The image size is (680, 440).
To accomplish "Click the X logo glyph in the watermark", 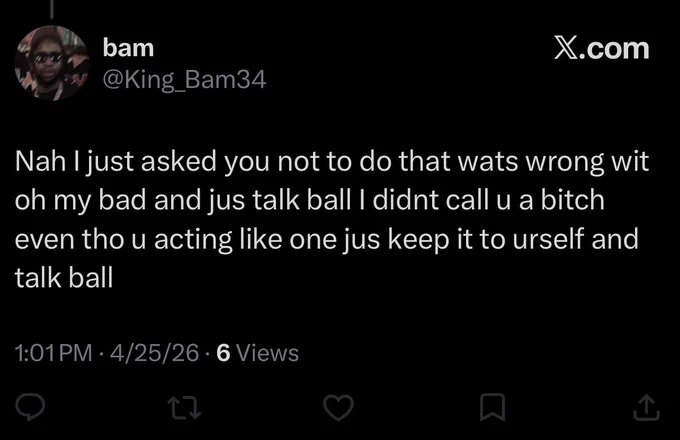I will [x=565, y=48].
